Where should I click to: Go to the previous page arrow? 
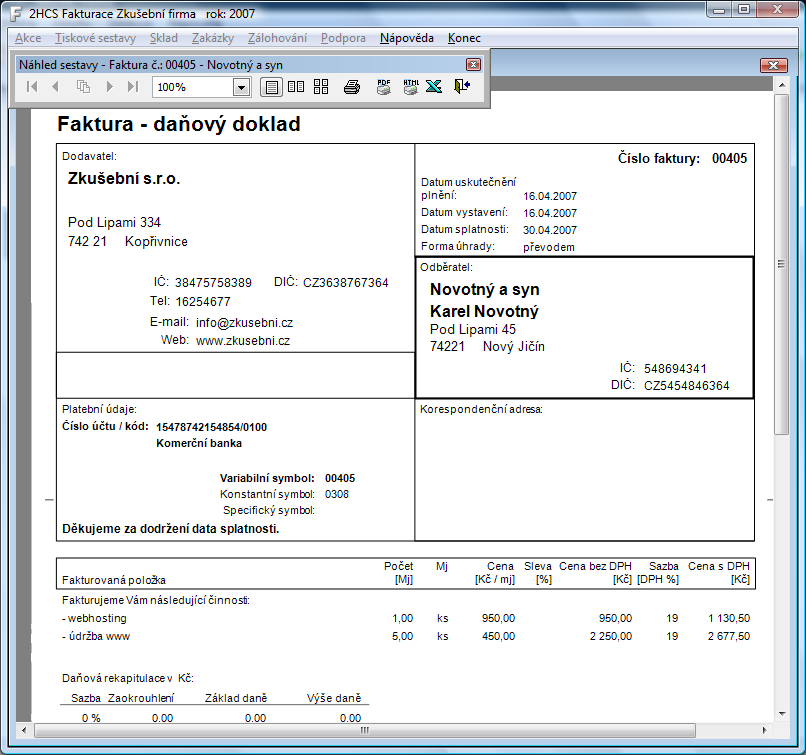point(56,87)
